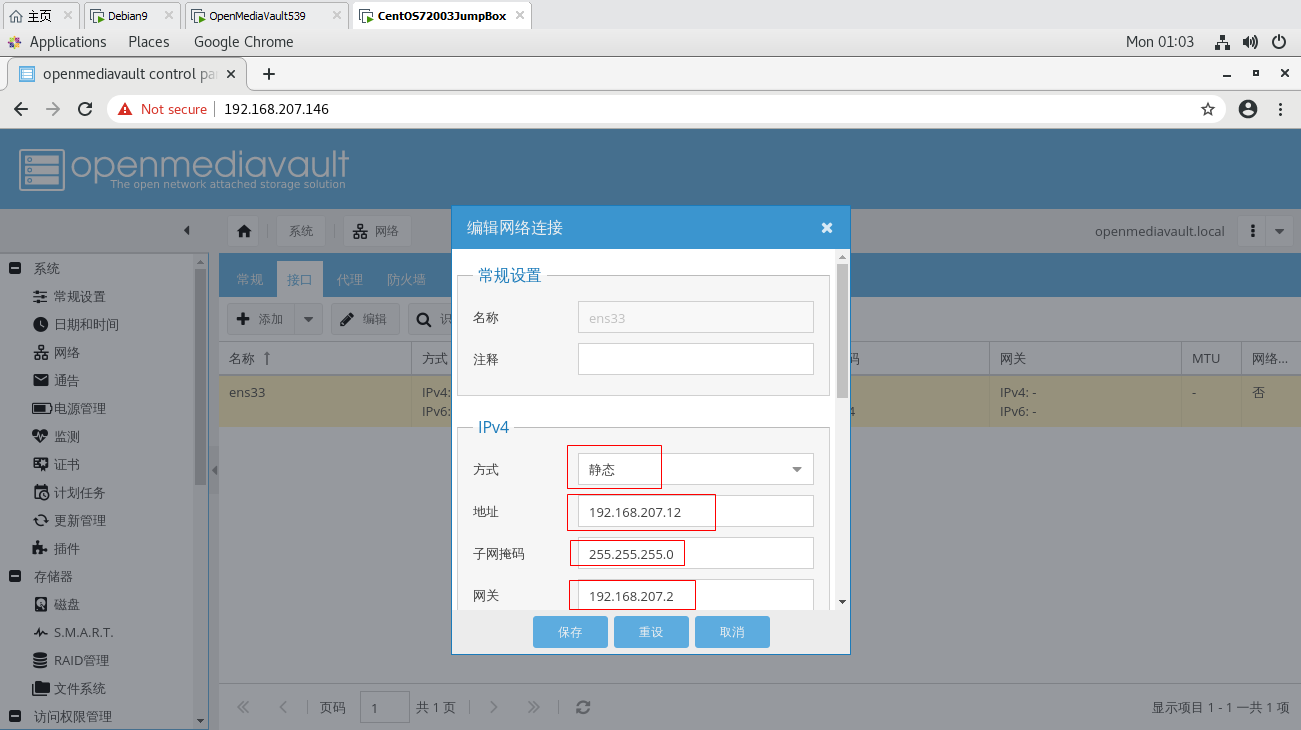The width and height of the screenshot is (1301, 730).
Task: Expand the arrow next to the 添加 button
Action: point(306,318)
